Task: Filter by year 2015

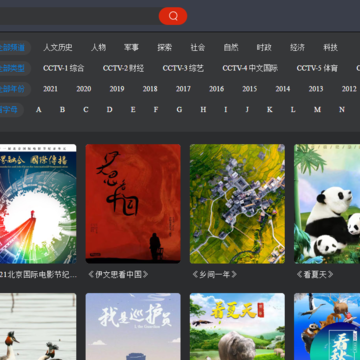Action: 249,89
